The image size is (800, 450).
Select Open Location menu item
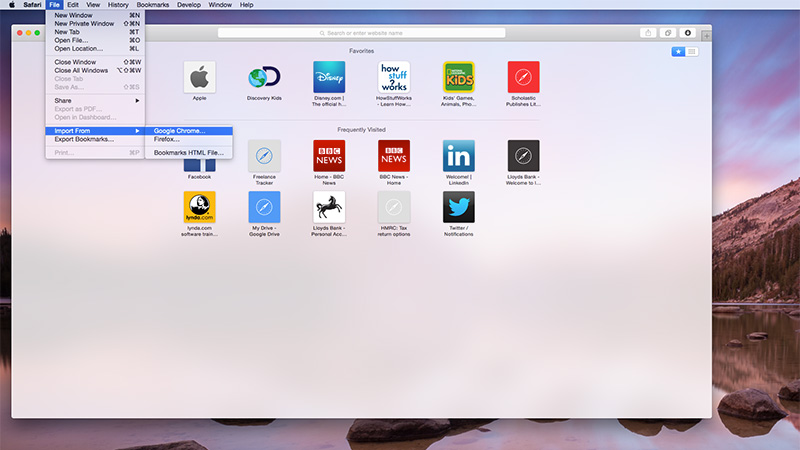(x=95, y=48)
